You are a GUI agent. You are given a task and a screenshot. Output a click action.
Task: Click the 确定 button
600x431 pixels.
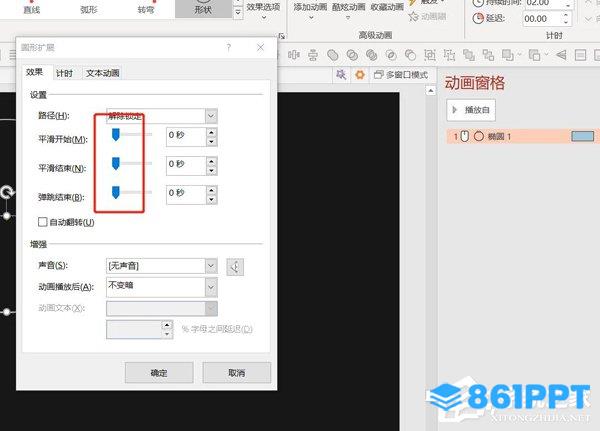[x=159, y=372]
